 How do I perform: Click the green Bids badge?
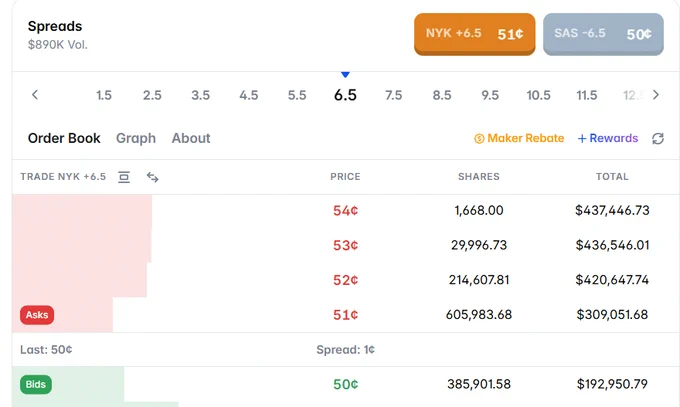click(x=36, y=384)
